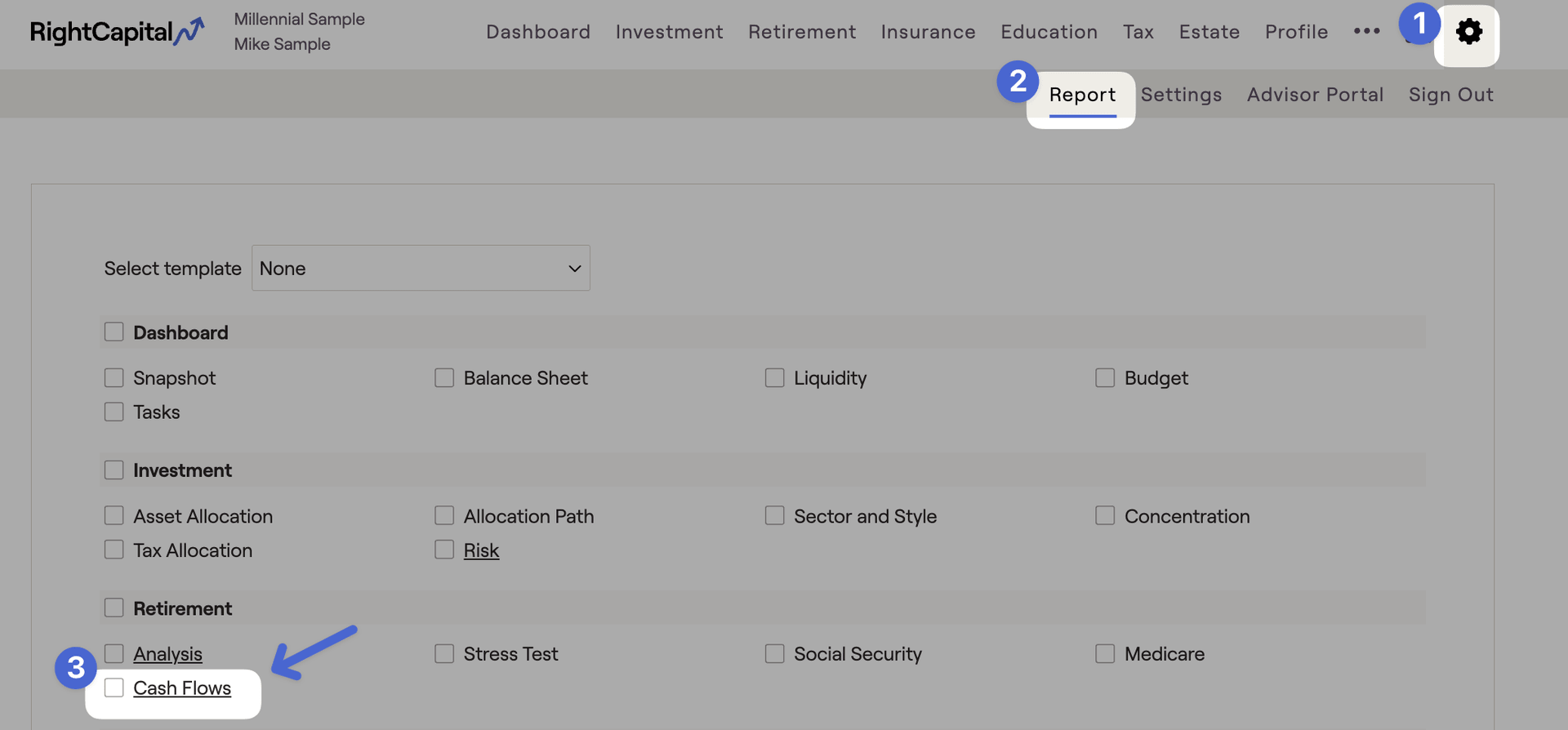The height and width of the screenshot is (730, 1568).
Task: Open the Investment menu
Action: [669, 32]
